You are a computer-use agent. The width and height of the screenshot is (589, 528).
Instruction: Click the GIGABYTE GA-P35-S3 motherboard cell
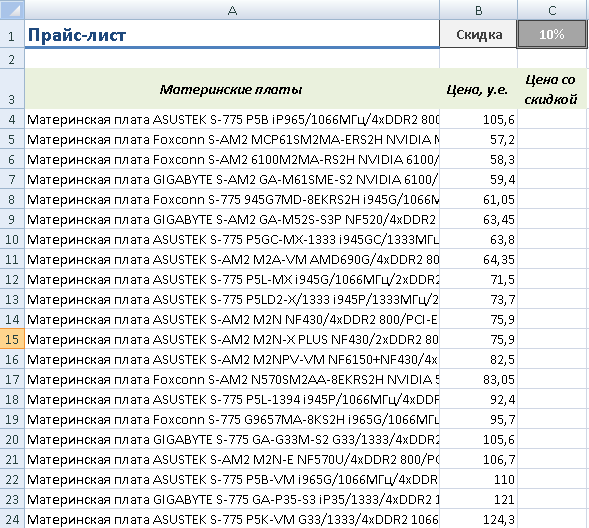pyautogui.click(x=232, y=499)
